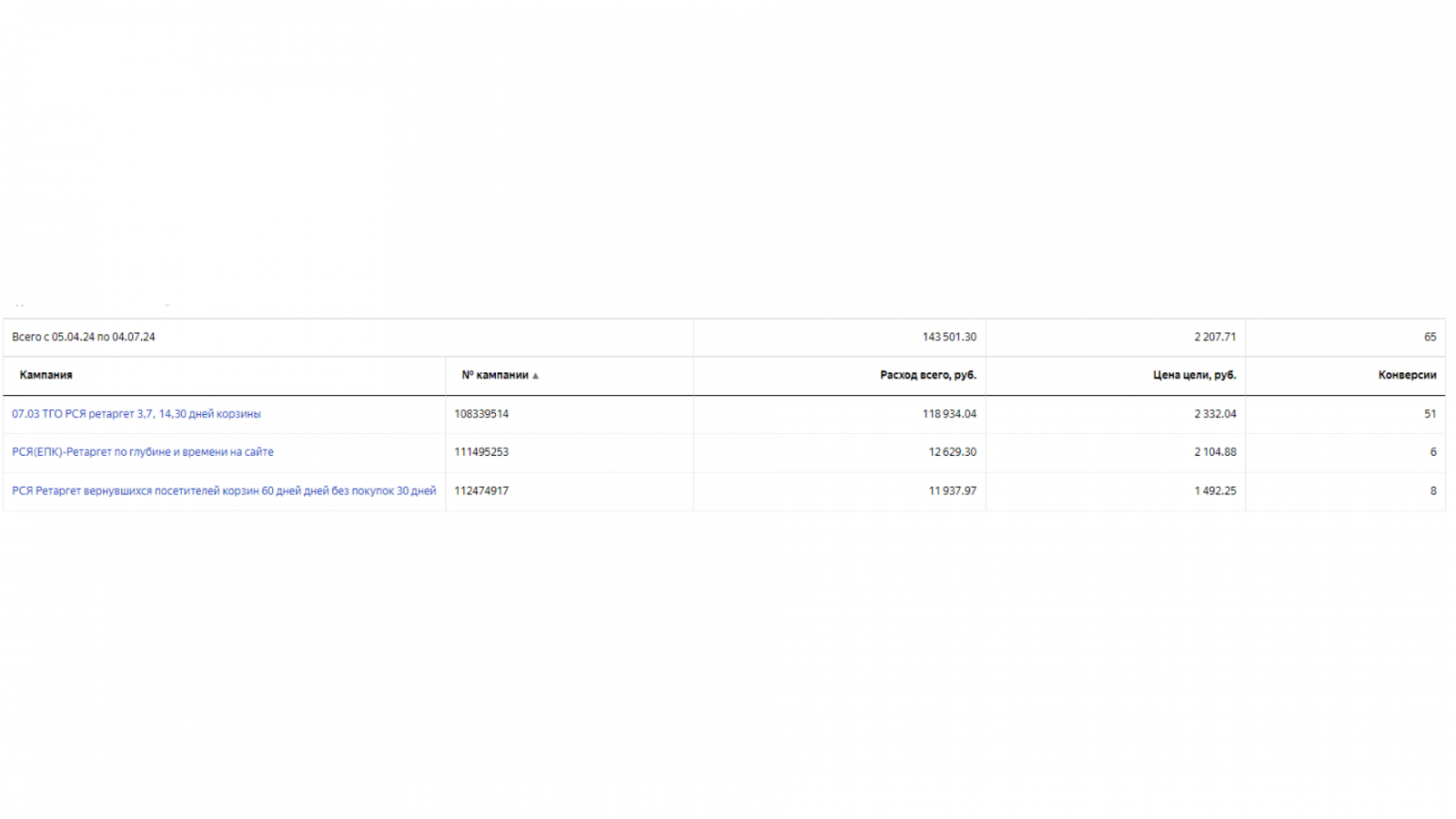Select total spend value 143 501.30
The width and height of the screenshot is (1456, 819).
pyautogui.click(x=949, y=337)
